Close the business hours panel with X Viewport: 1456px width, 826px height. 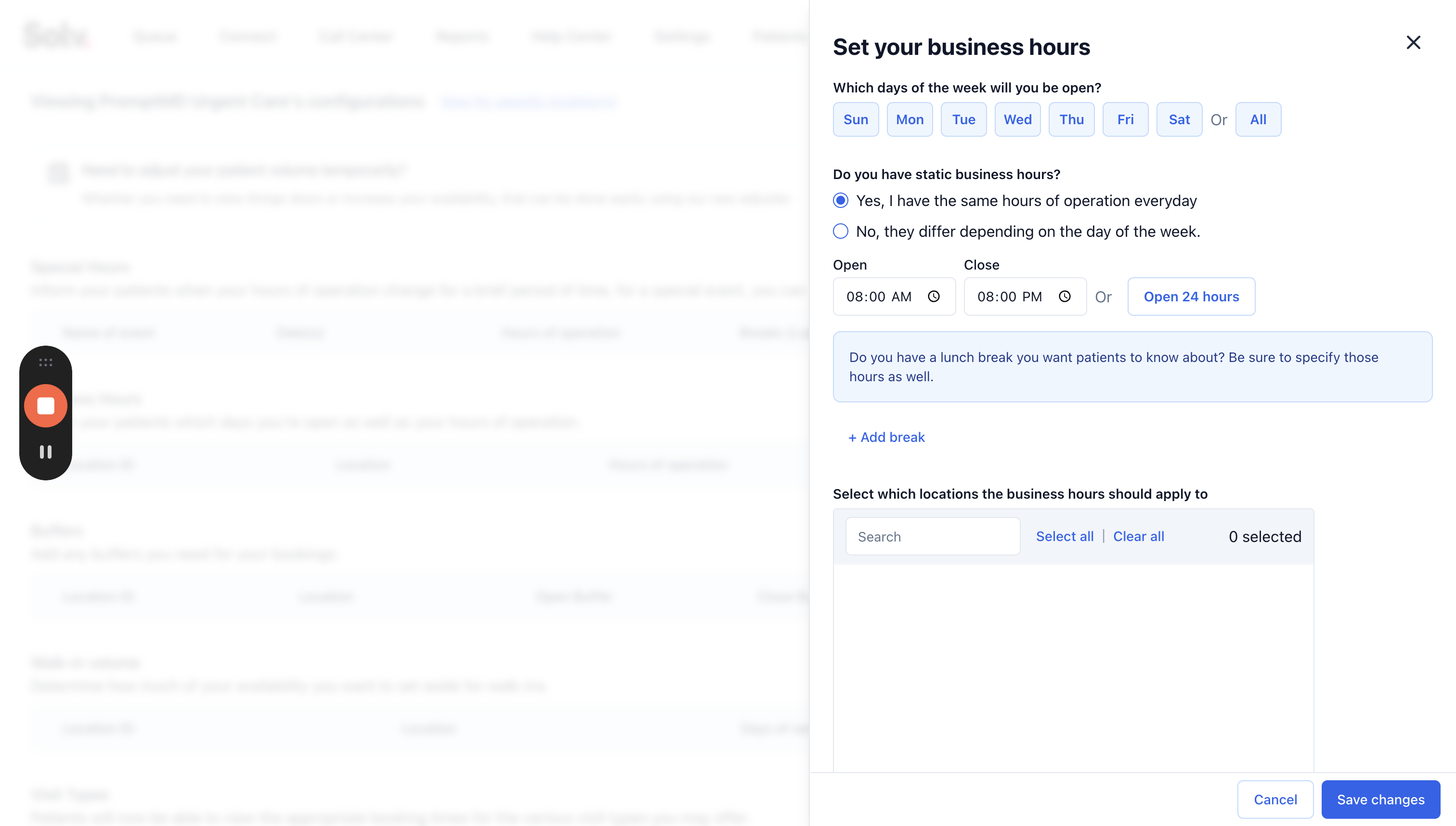click(1413, 42)
